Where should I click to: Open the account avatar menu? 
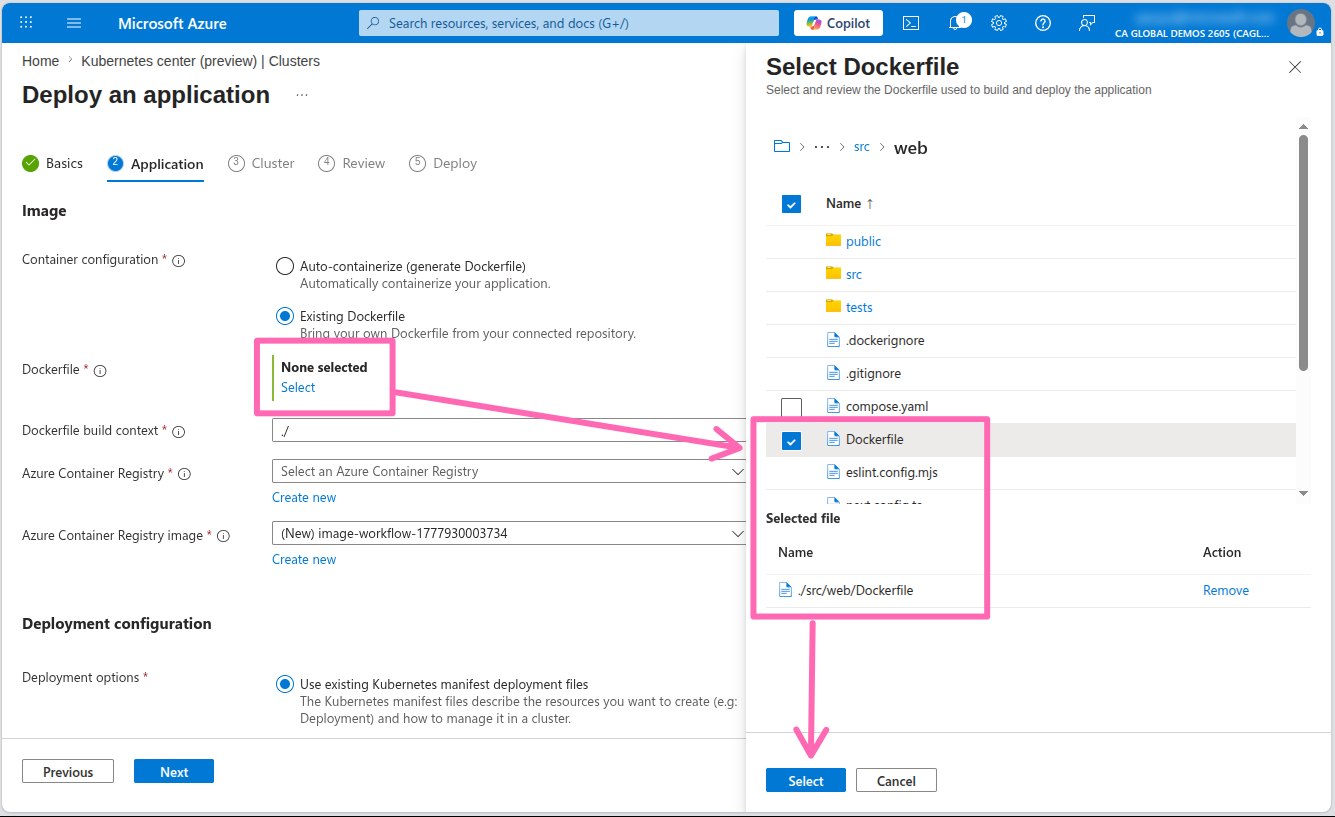point(1301,22)
